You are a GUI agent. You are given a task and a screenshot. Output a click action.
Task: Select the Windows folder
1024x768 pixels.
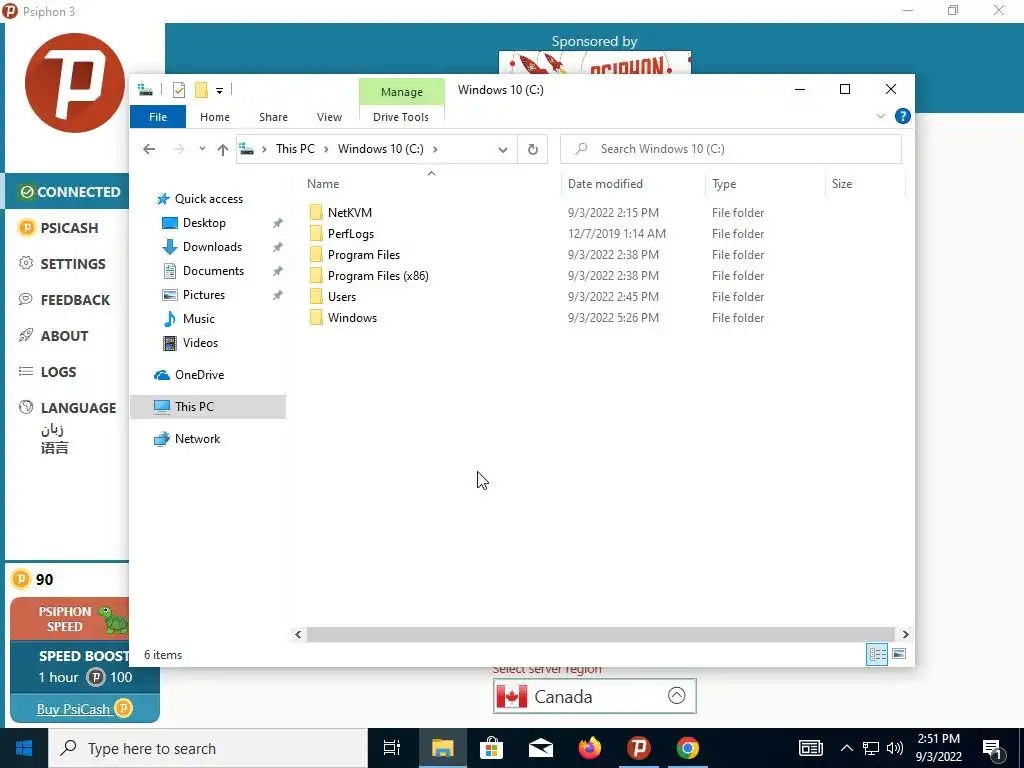[352, 317]
